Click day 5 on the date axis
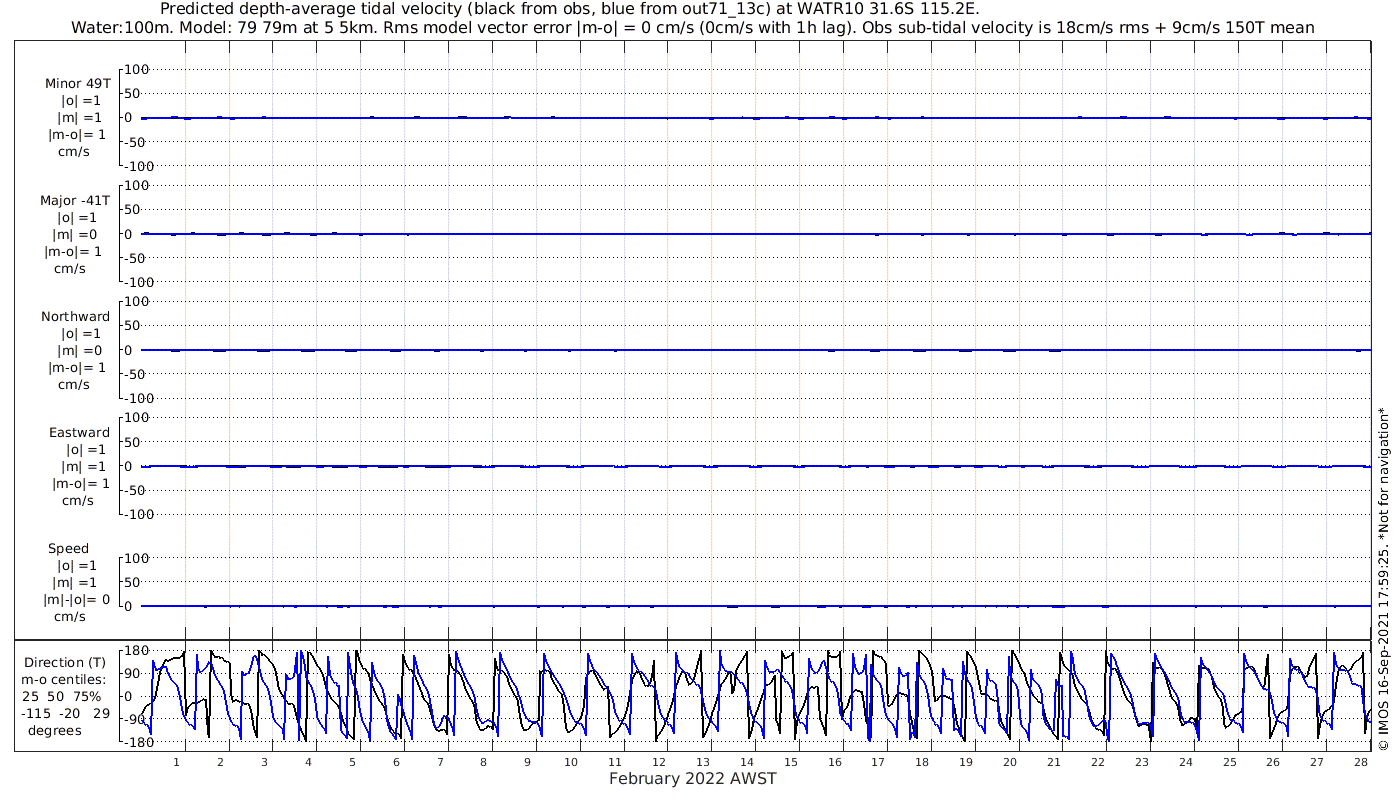This screenshot has height=800, width=1400. click(352, 762)
